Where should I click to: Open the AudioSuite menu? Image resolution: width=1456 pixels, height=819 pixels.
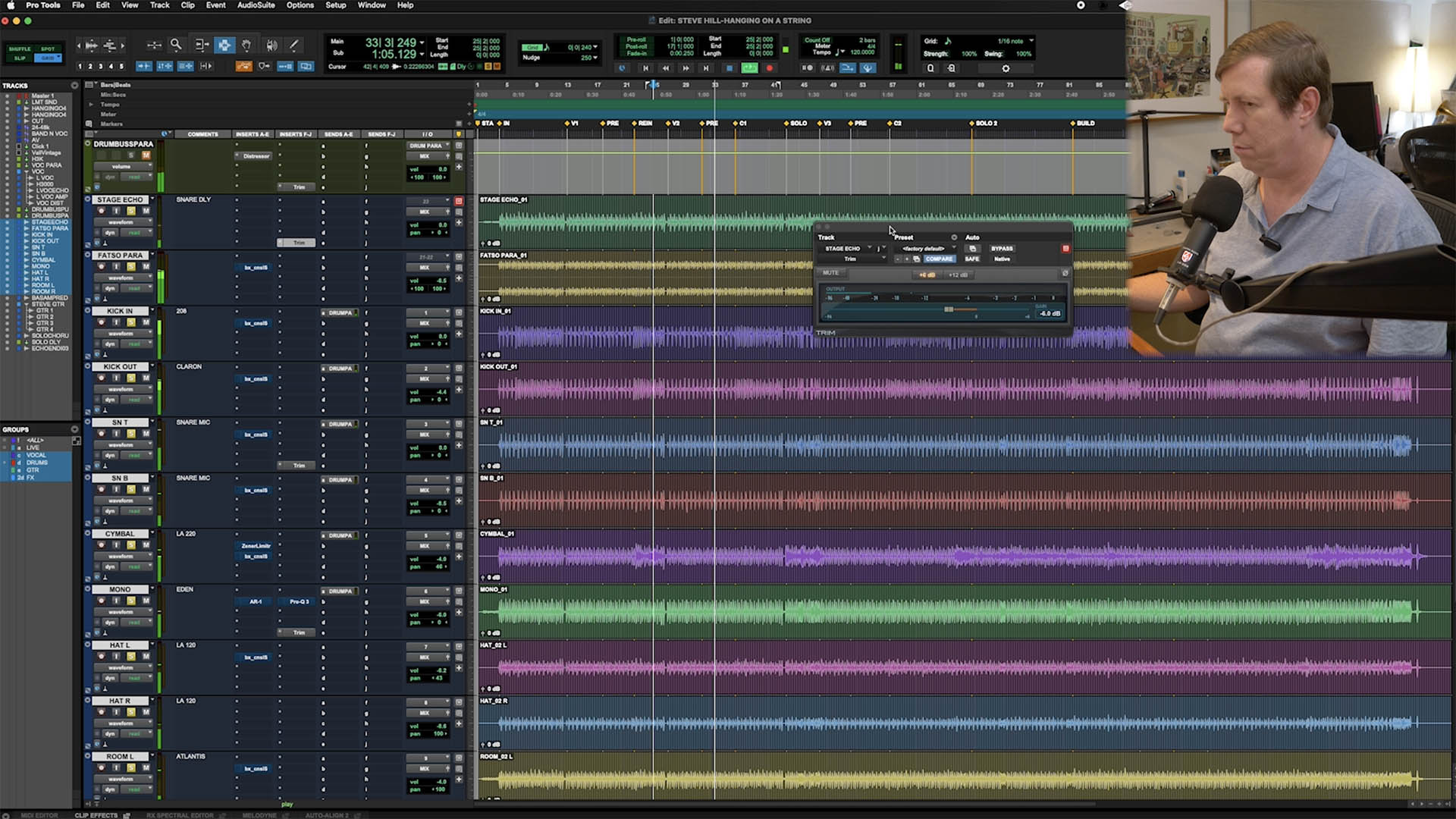(256, 5)
